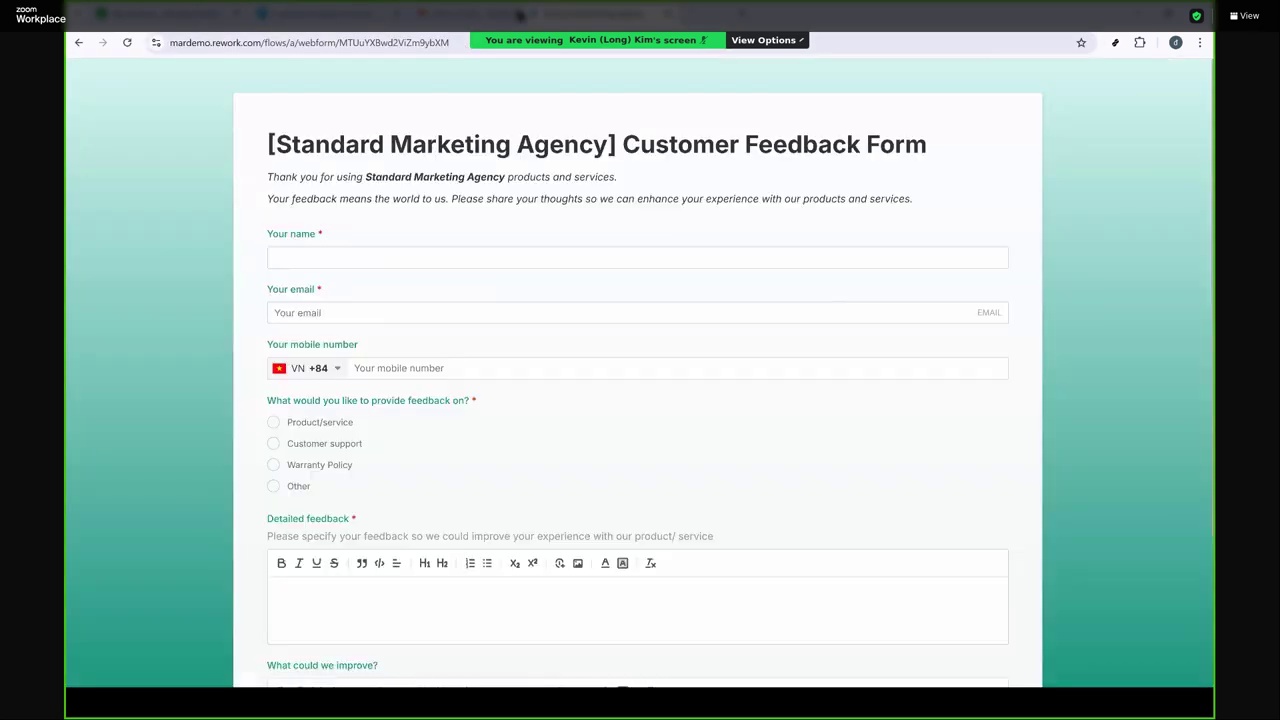The height and width of the screenshot is (720, 1280).
Task: Click the Zoom Workplace logo
Action: [x=40, y=15]
